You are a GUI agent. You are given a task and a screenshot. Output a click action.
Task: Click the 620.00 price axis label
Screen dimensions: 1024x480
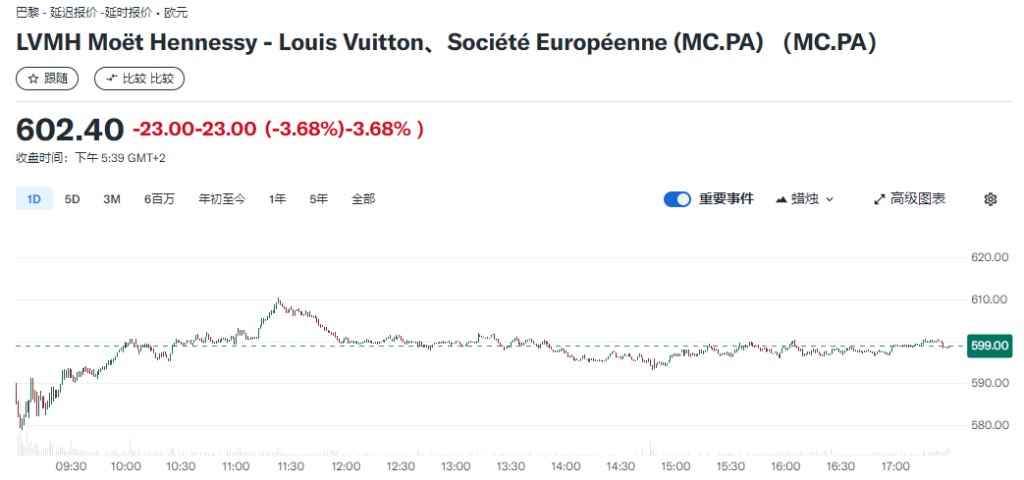point(987,257)
